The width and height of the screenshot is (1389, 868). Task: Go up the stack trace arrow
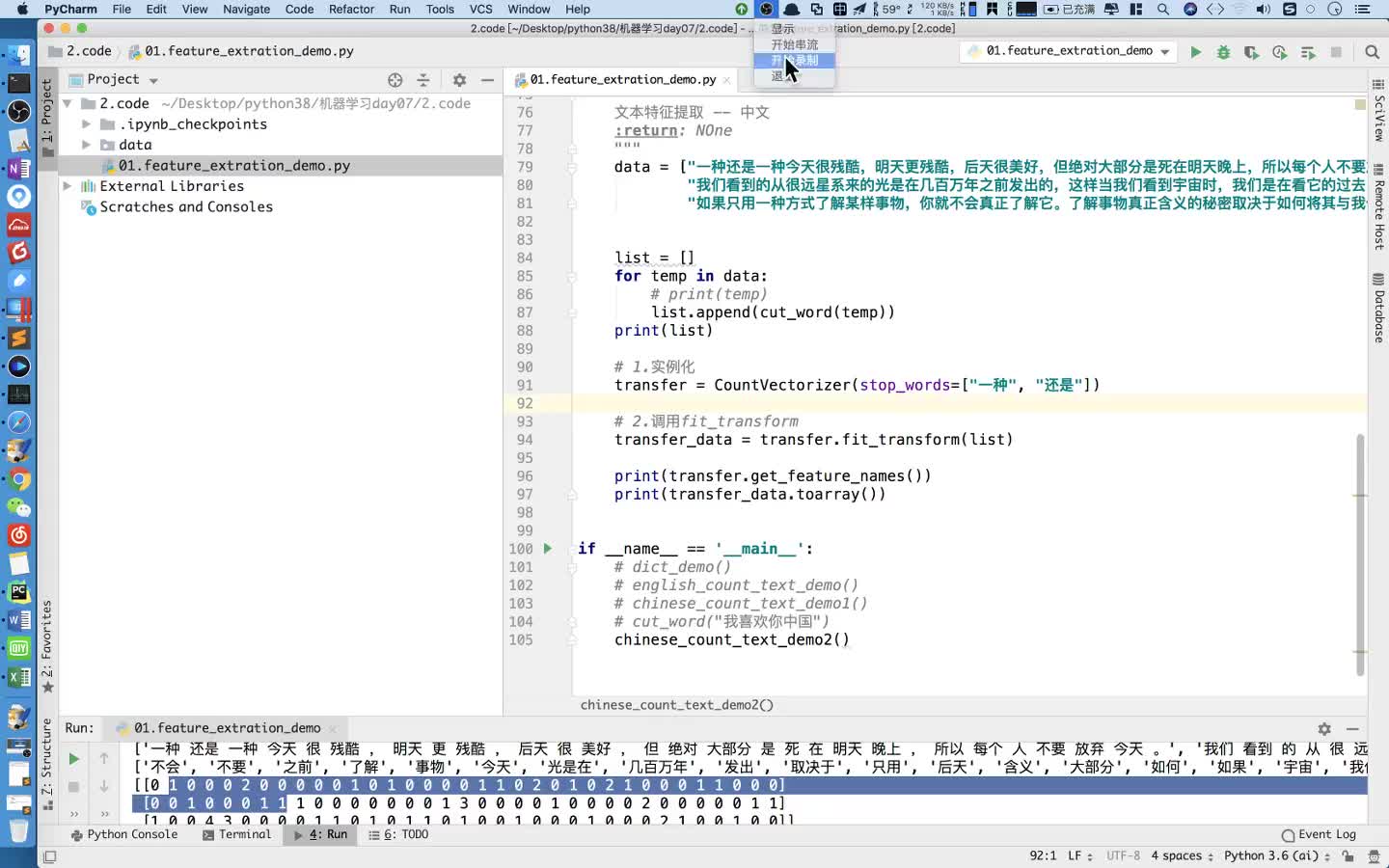pos(104,759)
